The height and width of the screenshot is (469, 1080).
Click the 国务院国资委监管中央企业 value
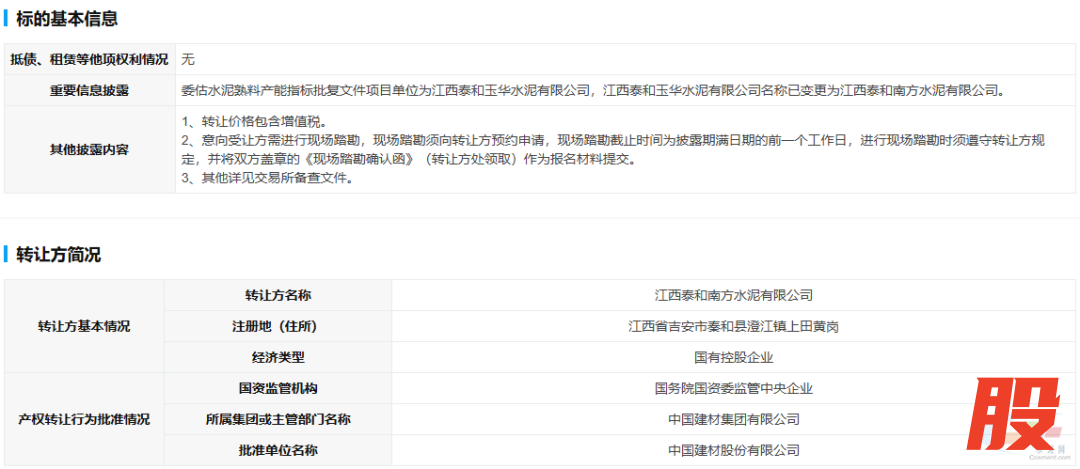(x=733, y=388)
